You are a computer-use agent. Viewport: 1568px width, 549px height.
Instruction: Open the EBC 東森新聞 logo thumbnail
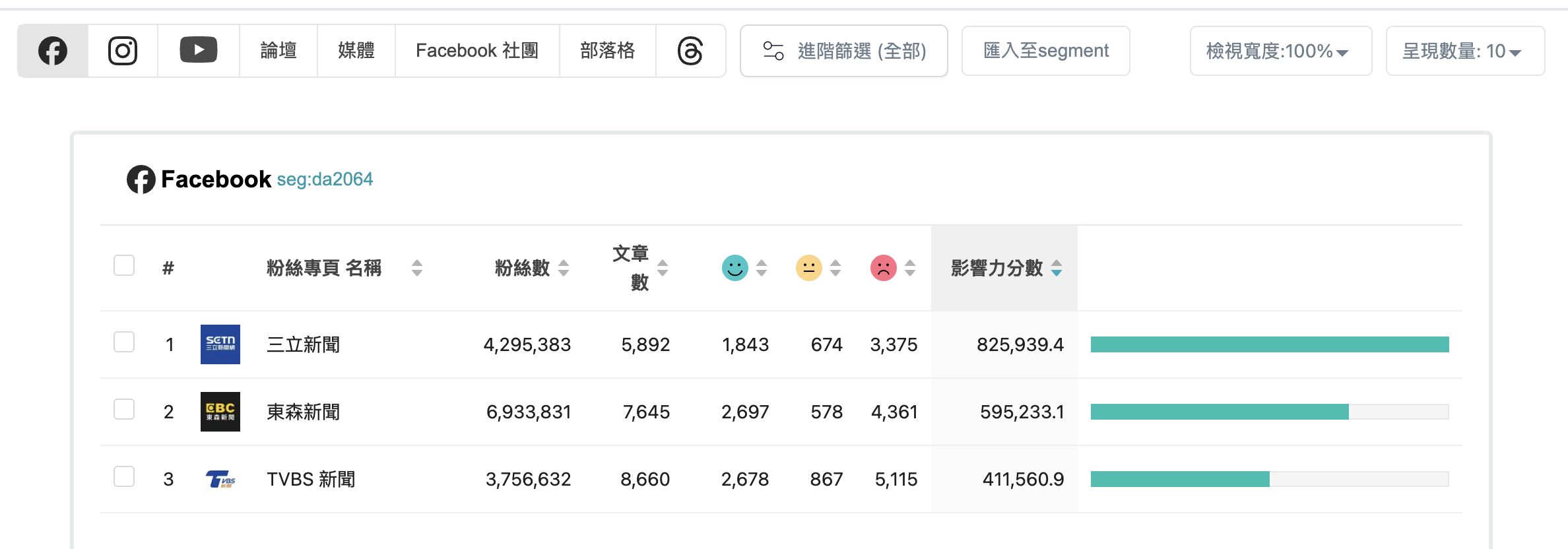point(220,412)
